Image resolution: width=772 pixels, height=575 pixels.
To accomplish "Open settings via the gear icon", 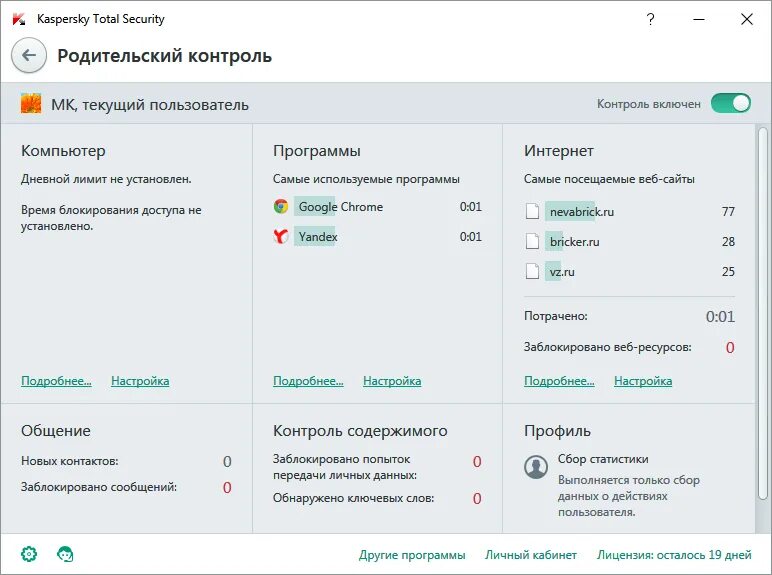I will tap(29, 554).
